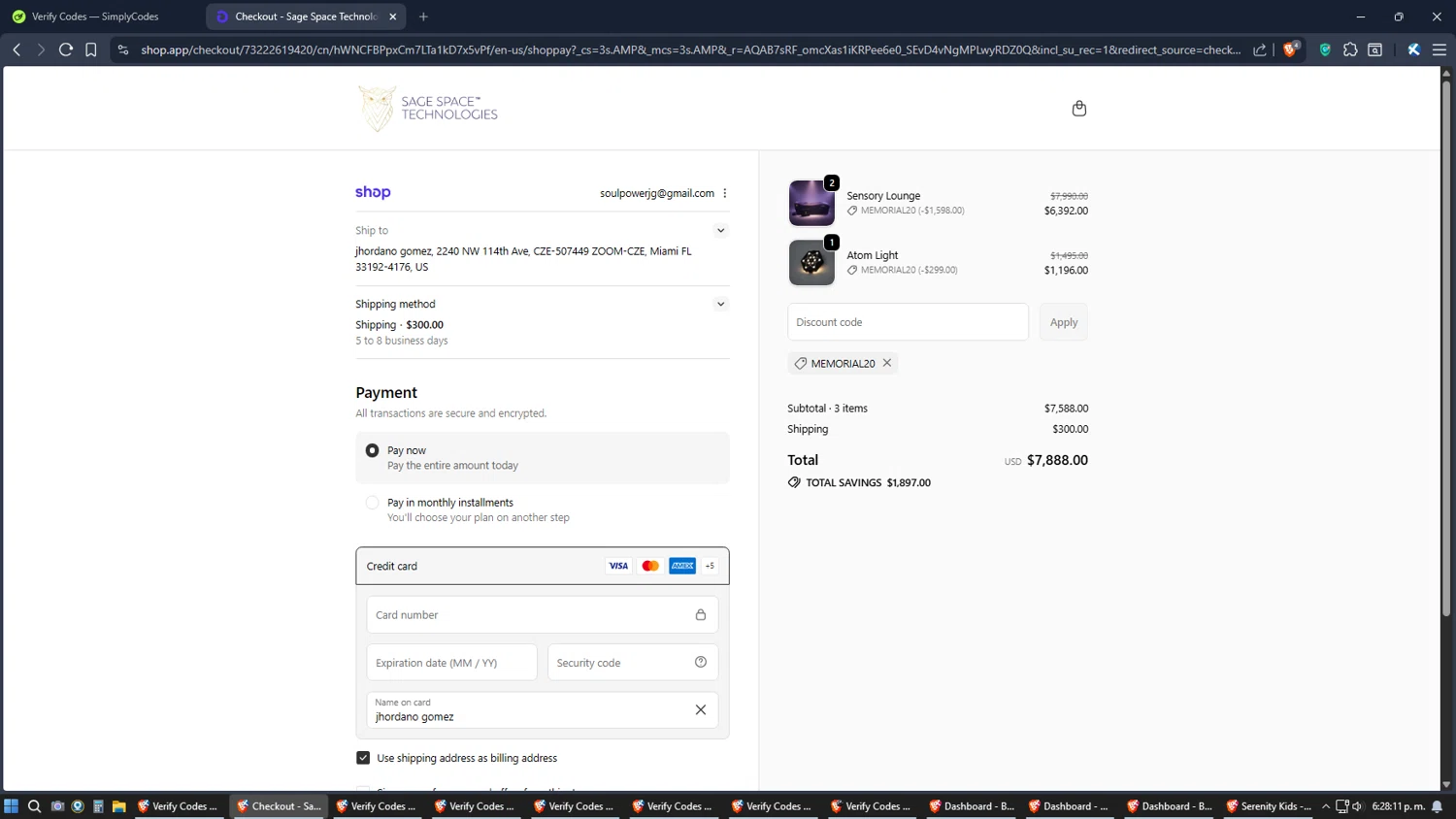
Task: Click the Atom Light product thumbnail
Action: 811,263
